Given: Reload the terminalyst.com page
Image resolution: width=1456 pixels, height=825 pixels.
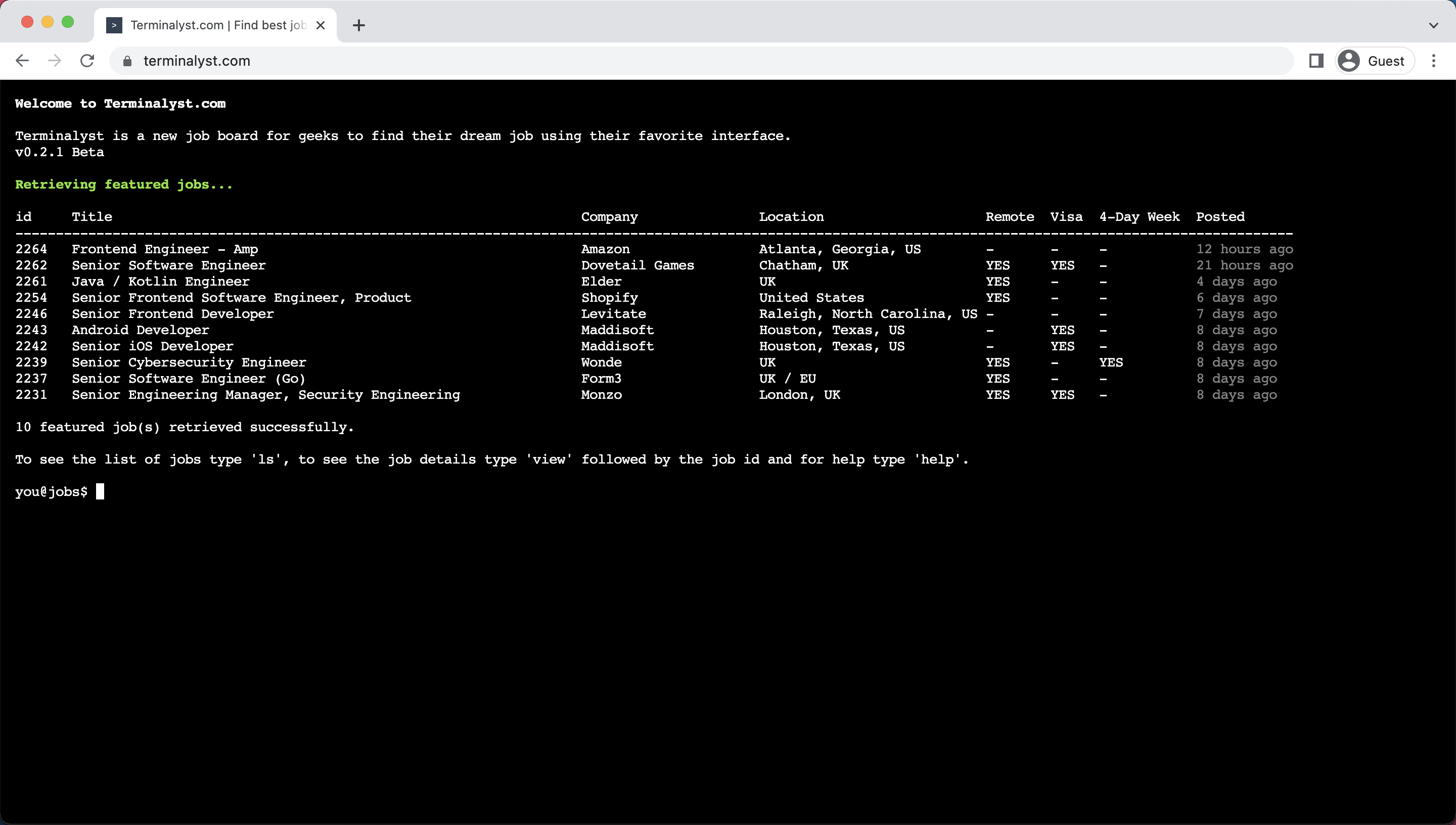Looking at the screenshot, I should pos(87,61).
